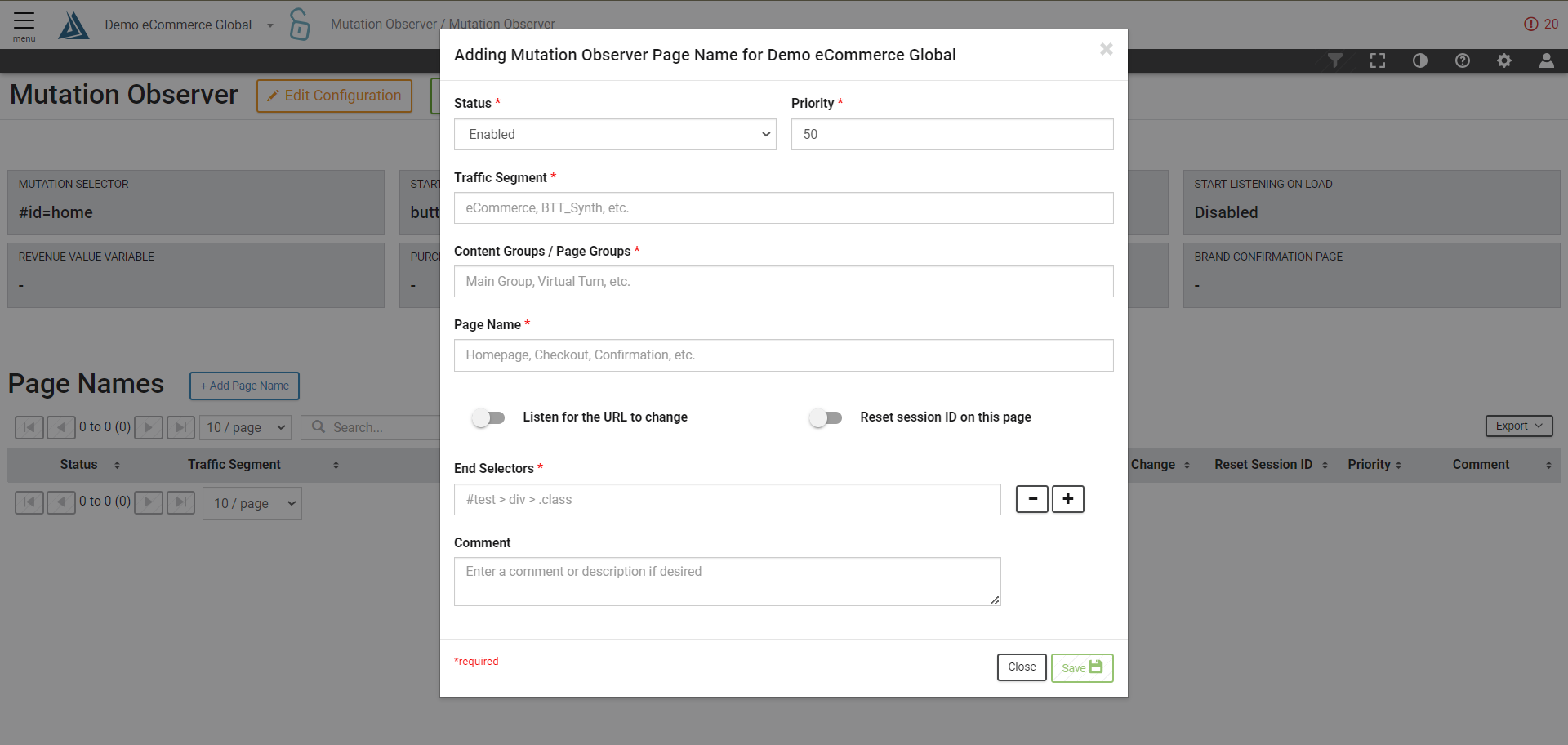Image resolution: width=1568 pixels, height=745 pixels.
Task: Click into the Page Name input field
Action: coord(783,355)
